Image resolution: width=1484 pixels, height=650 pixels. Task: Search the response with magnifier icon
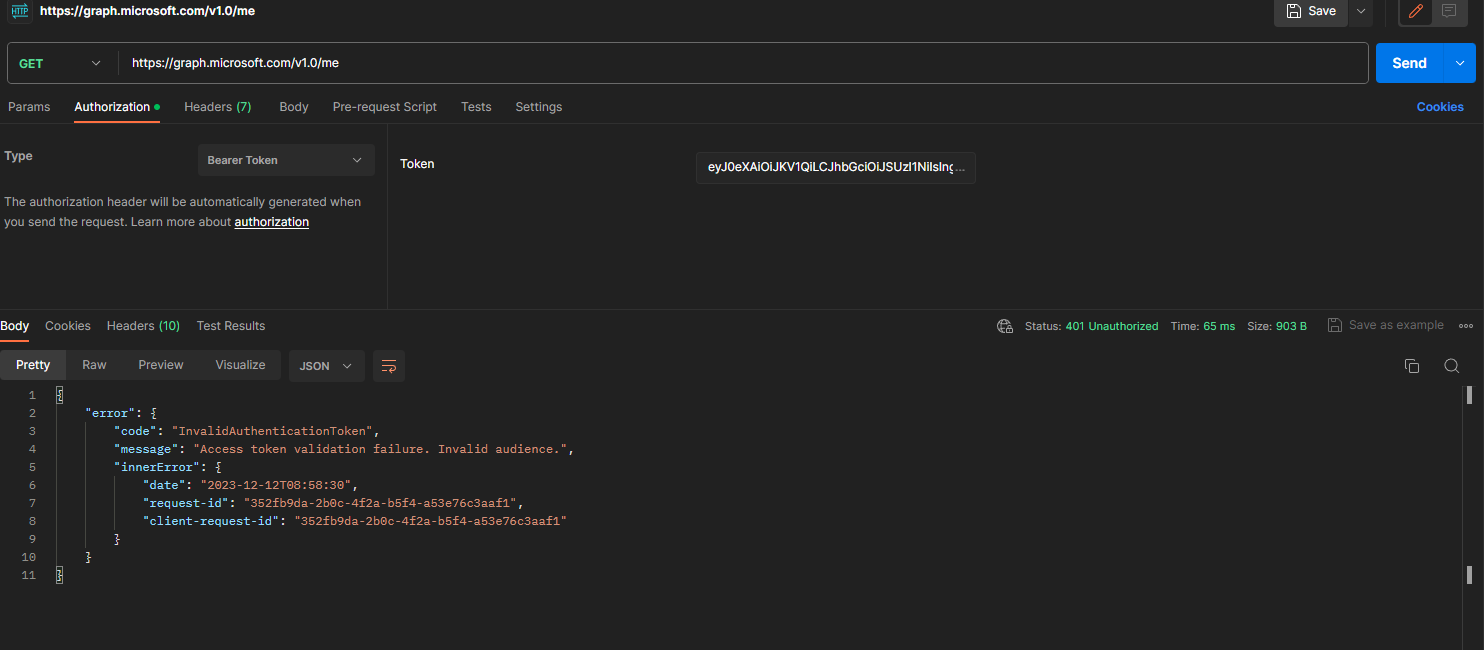(x=1451, y=366)
